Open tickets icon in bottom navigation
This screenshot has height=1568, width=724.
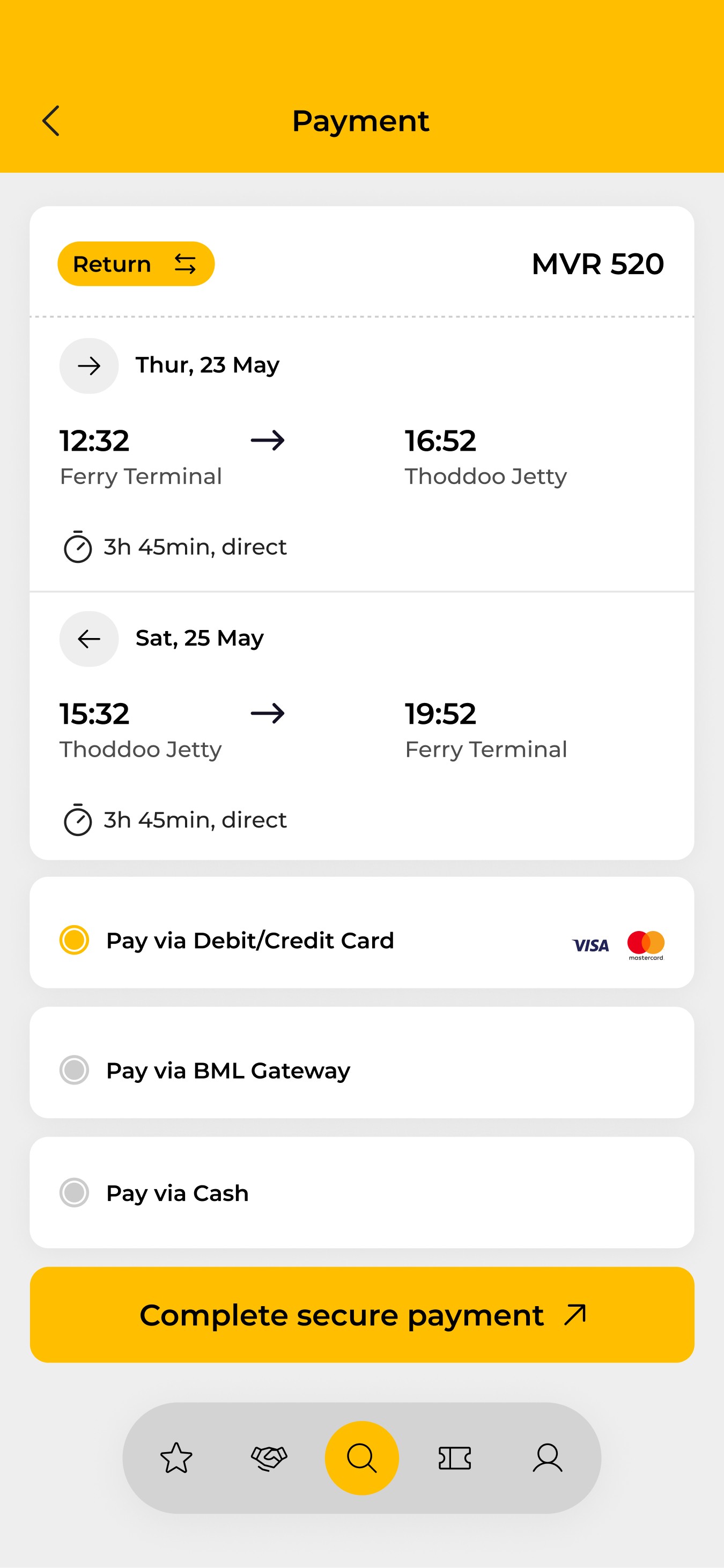454,1458
